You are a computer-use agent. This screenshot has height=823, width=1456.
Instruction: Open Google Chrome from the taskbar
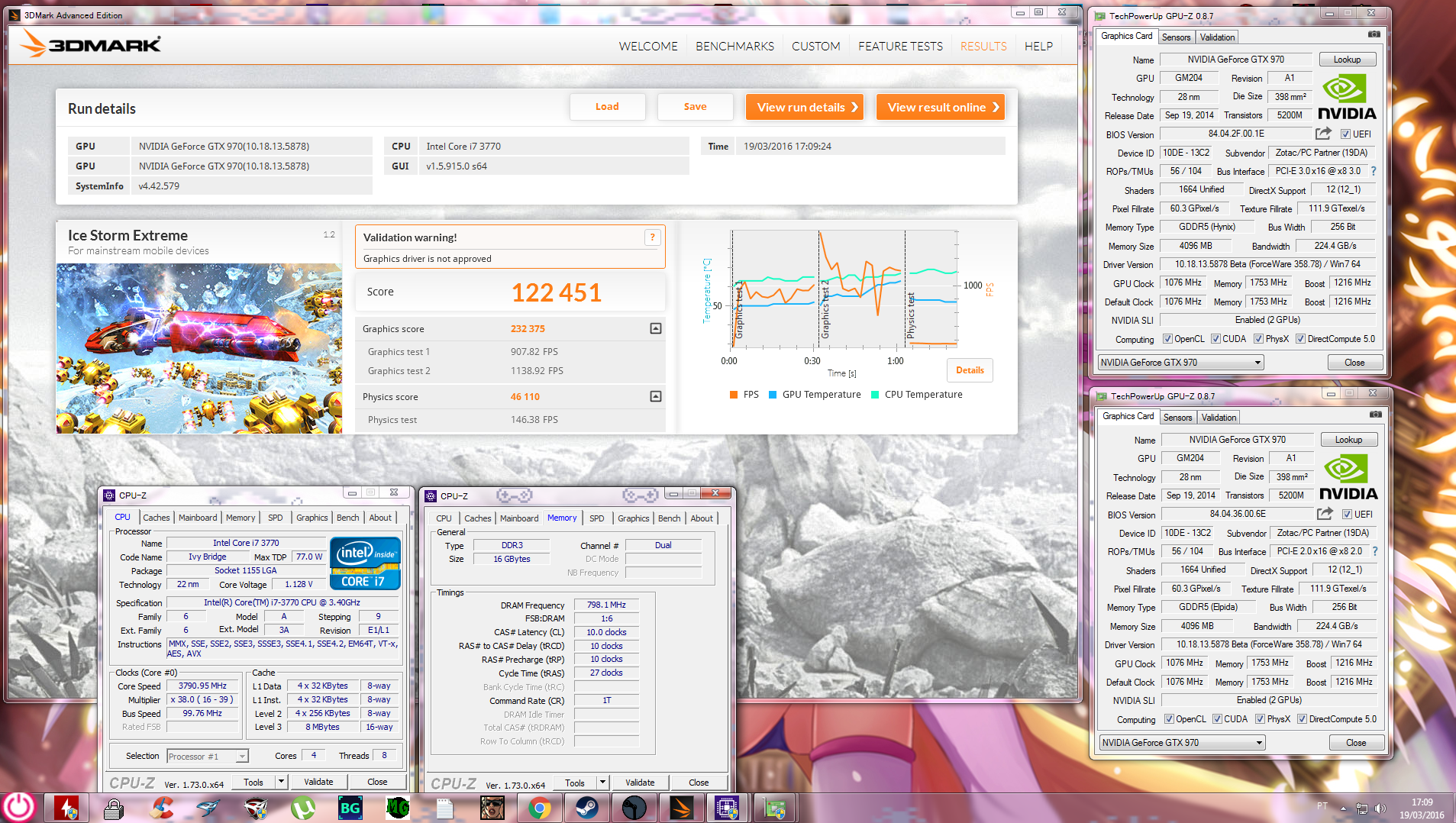[x=540, y=807]
